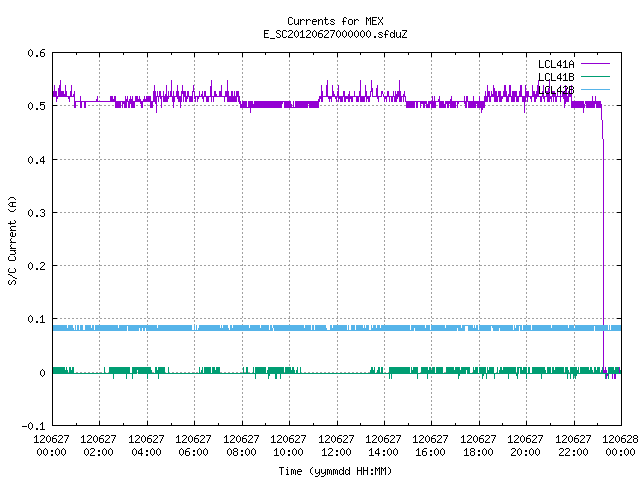The width and height of the screenshot is (640, 480).
Task: Click the x-axis tick 120628 00:00
Action: pyautogui.click(x=620, y=445)
